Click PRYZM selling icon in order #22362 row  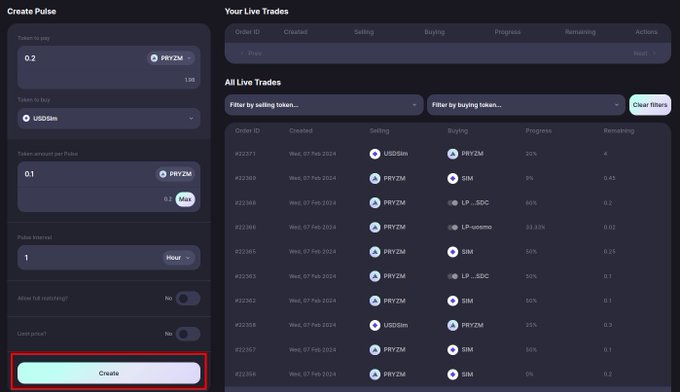click(375, 301)
